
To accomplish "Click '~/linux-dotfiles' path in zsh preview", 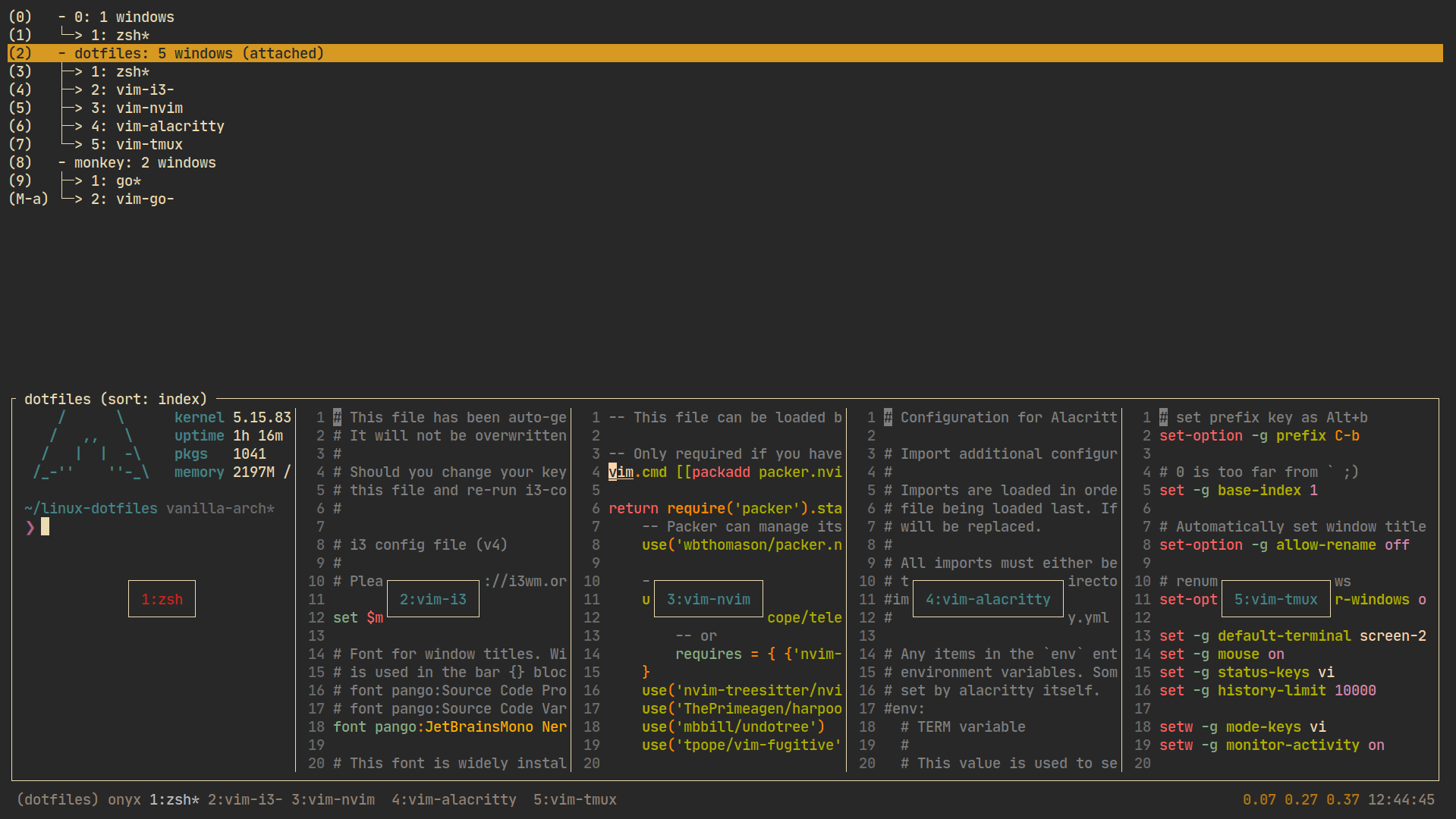I will 91,508.
